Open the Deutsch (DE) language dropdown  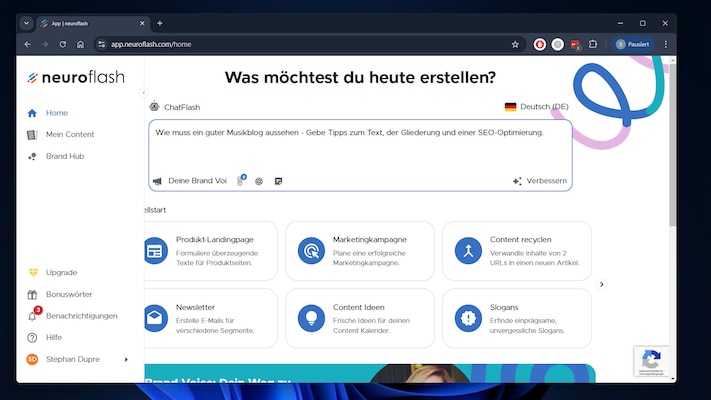[x=536, y=107]
